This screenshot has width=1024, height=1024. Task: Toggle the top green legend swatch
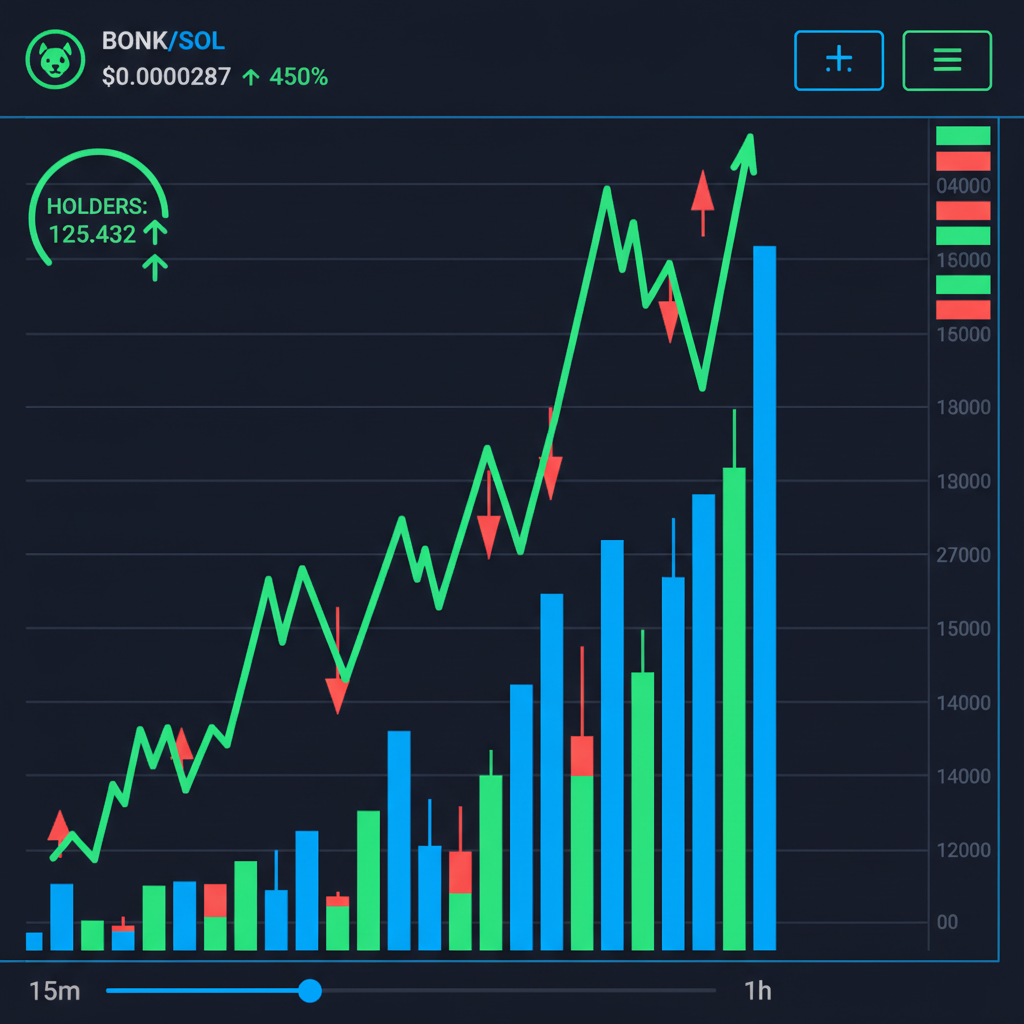(963, 135)
